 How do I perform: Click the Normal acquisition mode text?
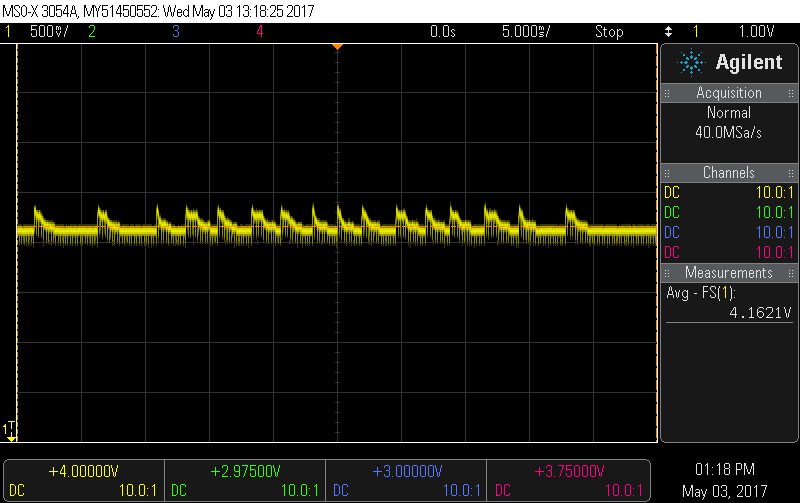729,112
